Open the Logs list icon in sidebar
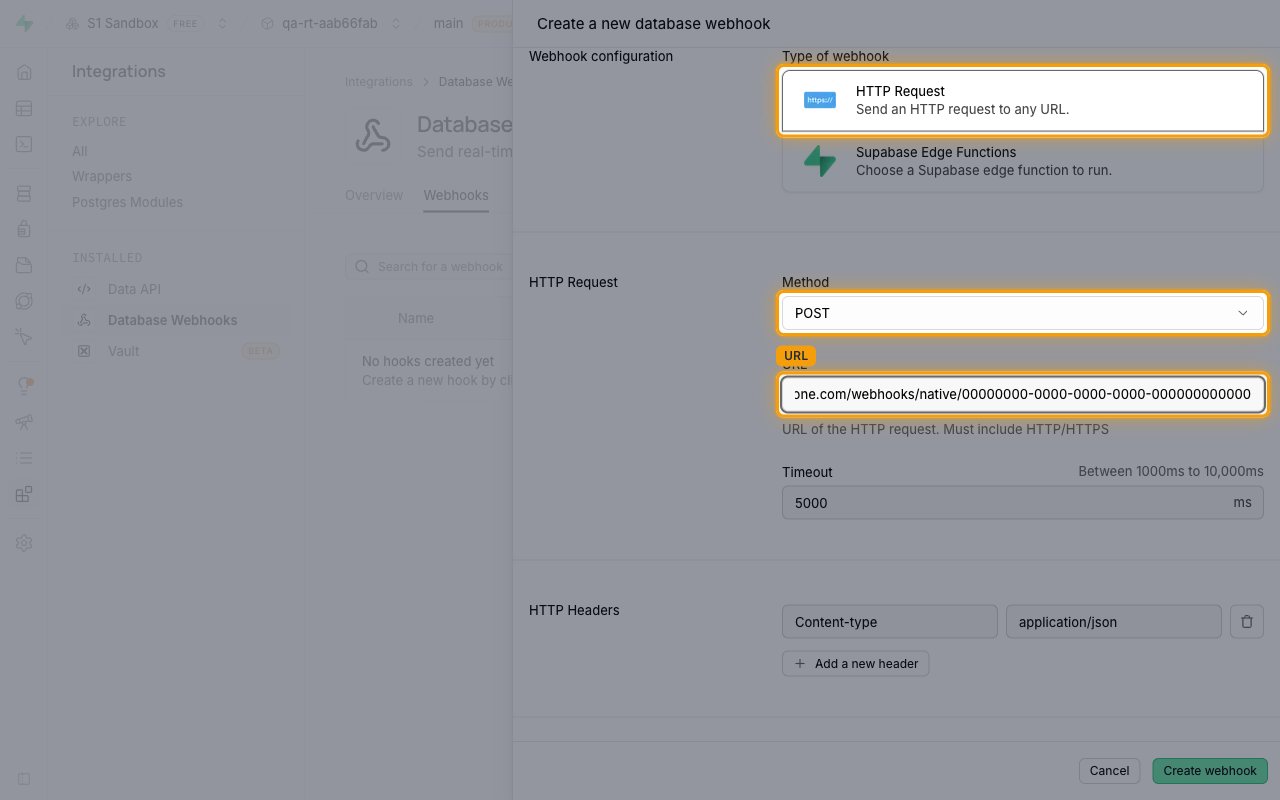Screen dimensions: 1280x800 24,458
